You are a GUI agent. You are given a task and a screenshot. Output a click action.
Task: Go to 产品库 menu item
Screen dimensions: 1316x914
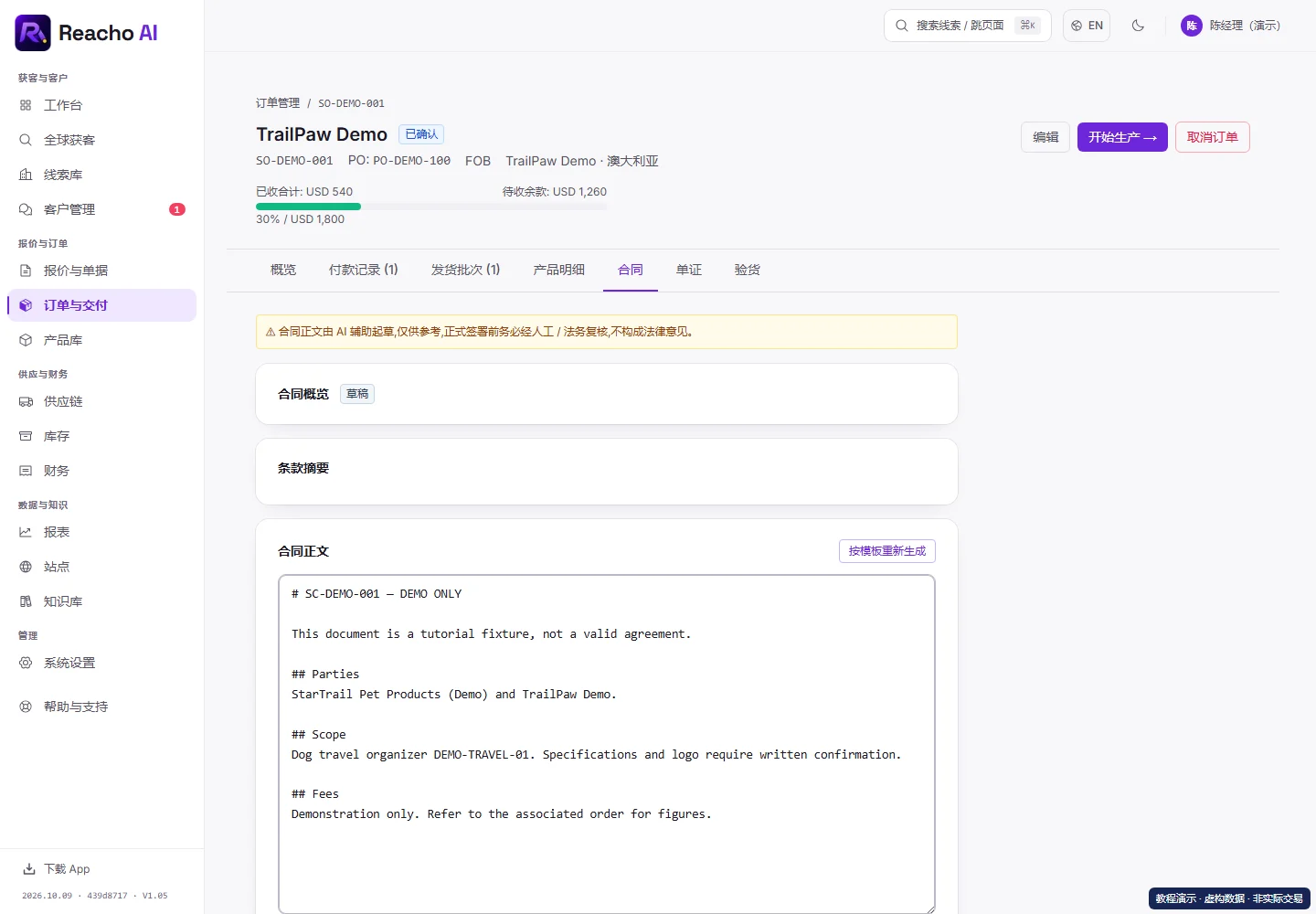(101, 340)
